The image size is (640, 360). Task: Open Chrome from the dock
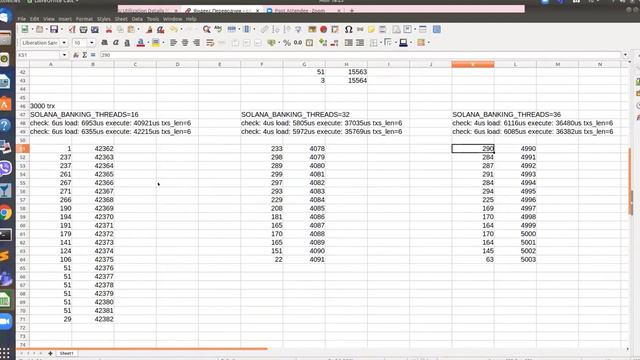tap(6, 213)
